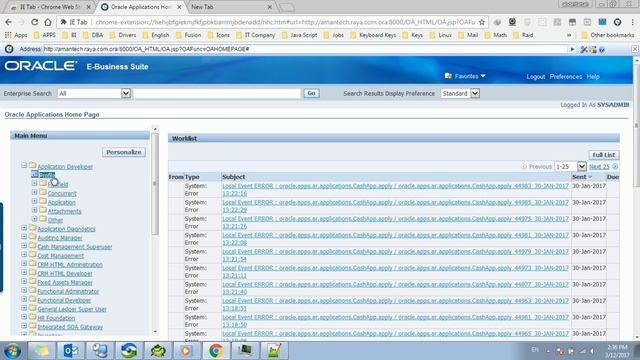Click the Full List button

click(604, 155)
